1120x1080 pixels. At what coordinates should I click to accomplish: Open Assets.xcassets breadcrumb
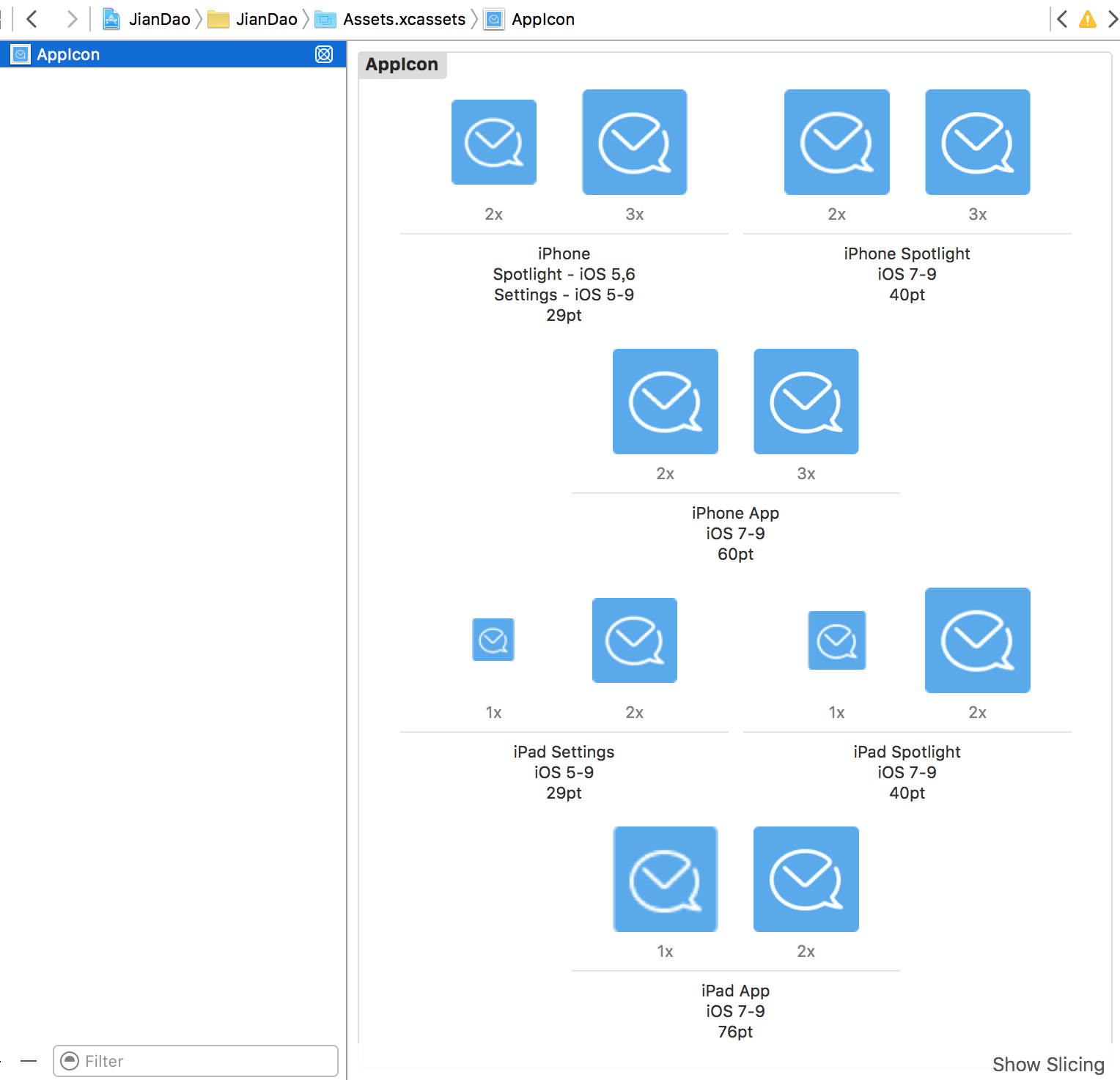(x=391, y=19)
